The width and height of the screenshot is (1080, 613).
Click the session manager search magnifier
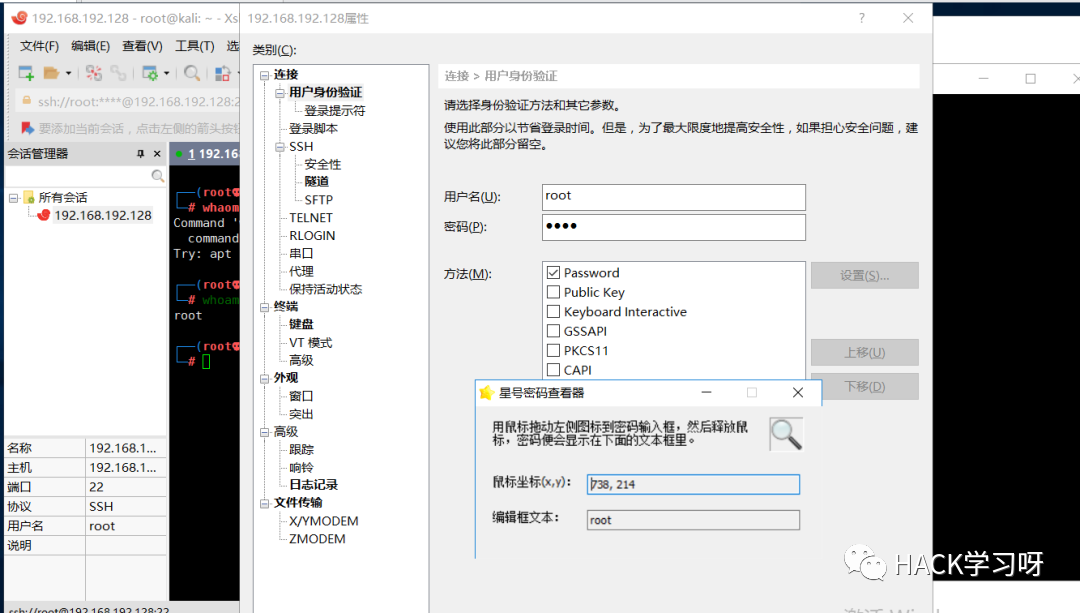158,176
